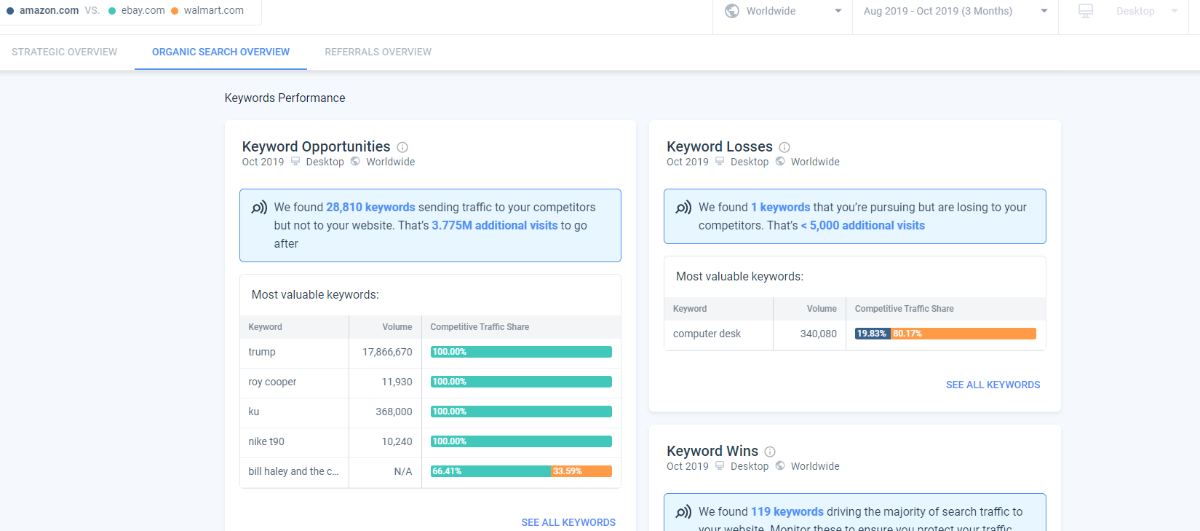
Task: Click the 340,080 volume value
Action: click(x=818, y=334)
